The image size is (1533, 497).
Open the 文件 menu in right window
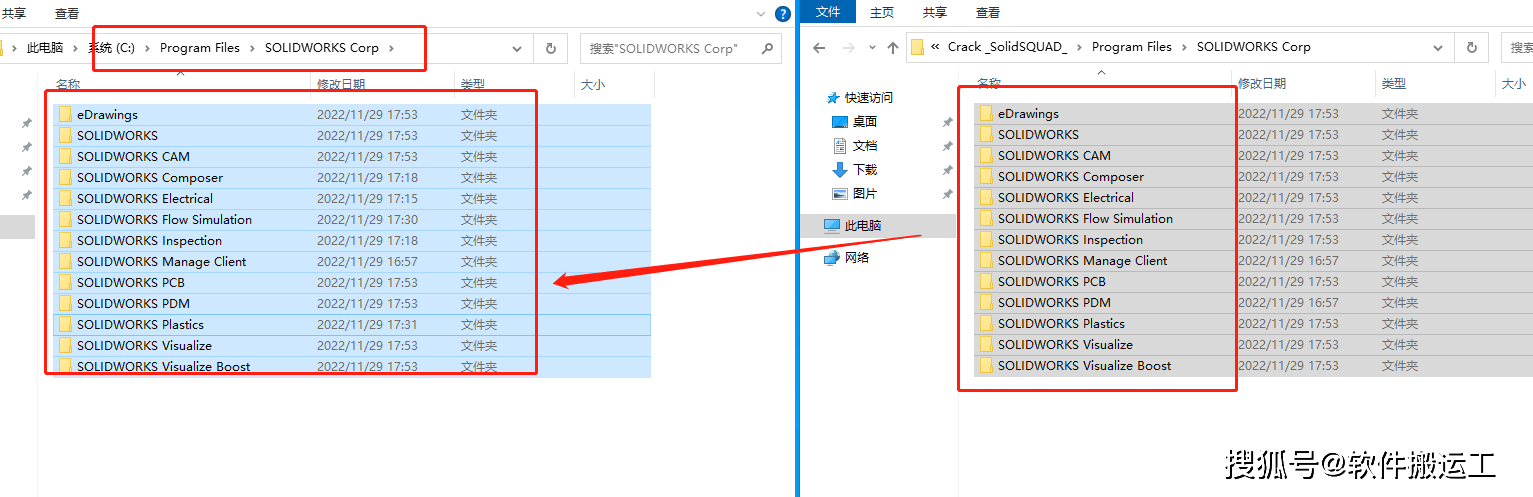point(828,12)
